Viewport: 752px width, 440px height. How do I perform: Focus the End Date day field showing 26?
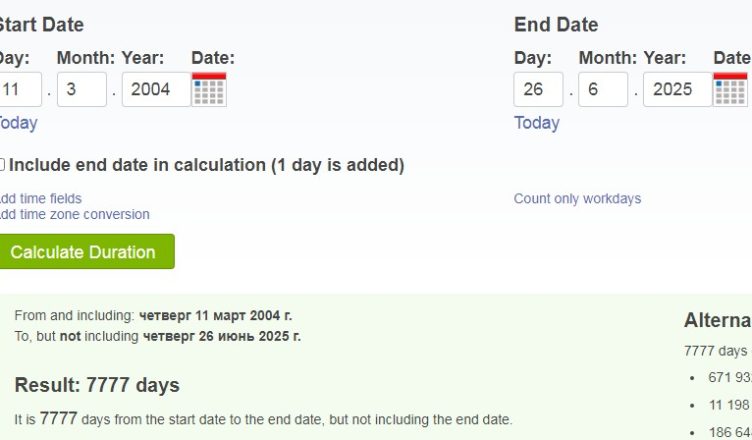click(x=538, y=89)
